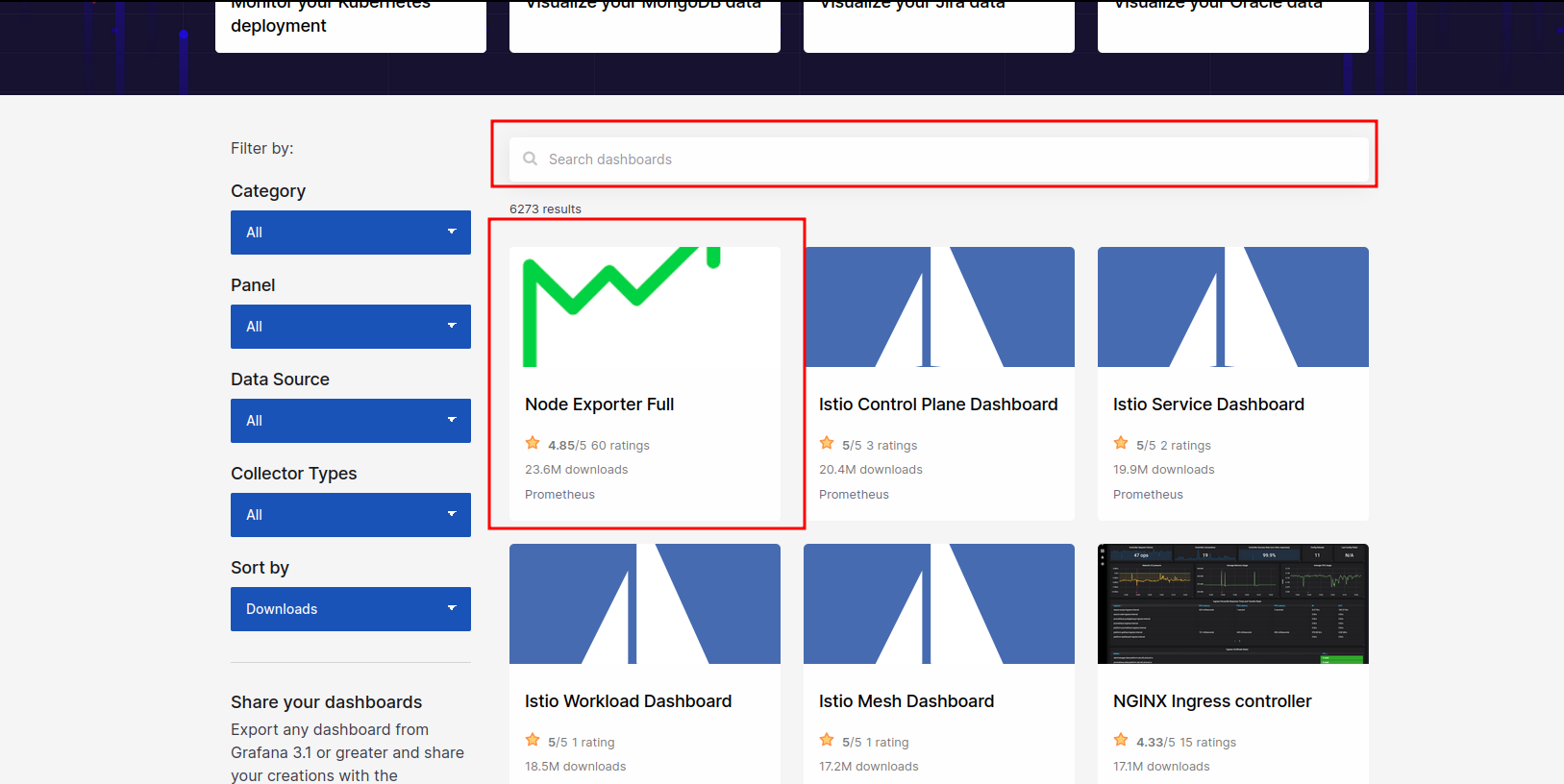
Task: Click '5/5 2 ratings' on Istio Service Dashboard
Action: point(1174,446)
